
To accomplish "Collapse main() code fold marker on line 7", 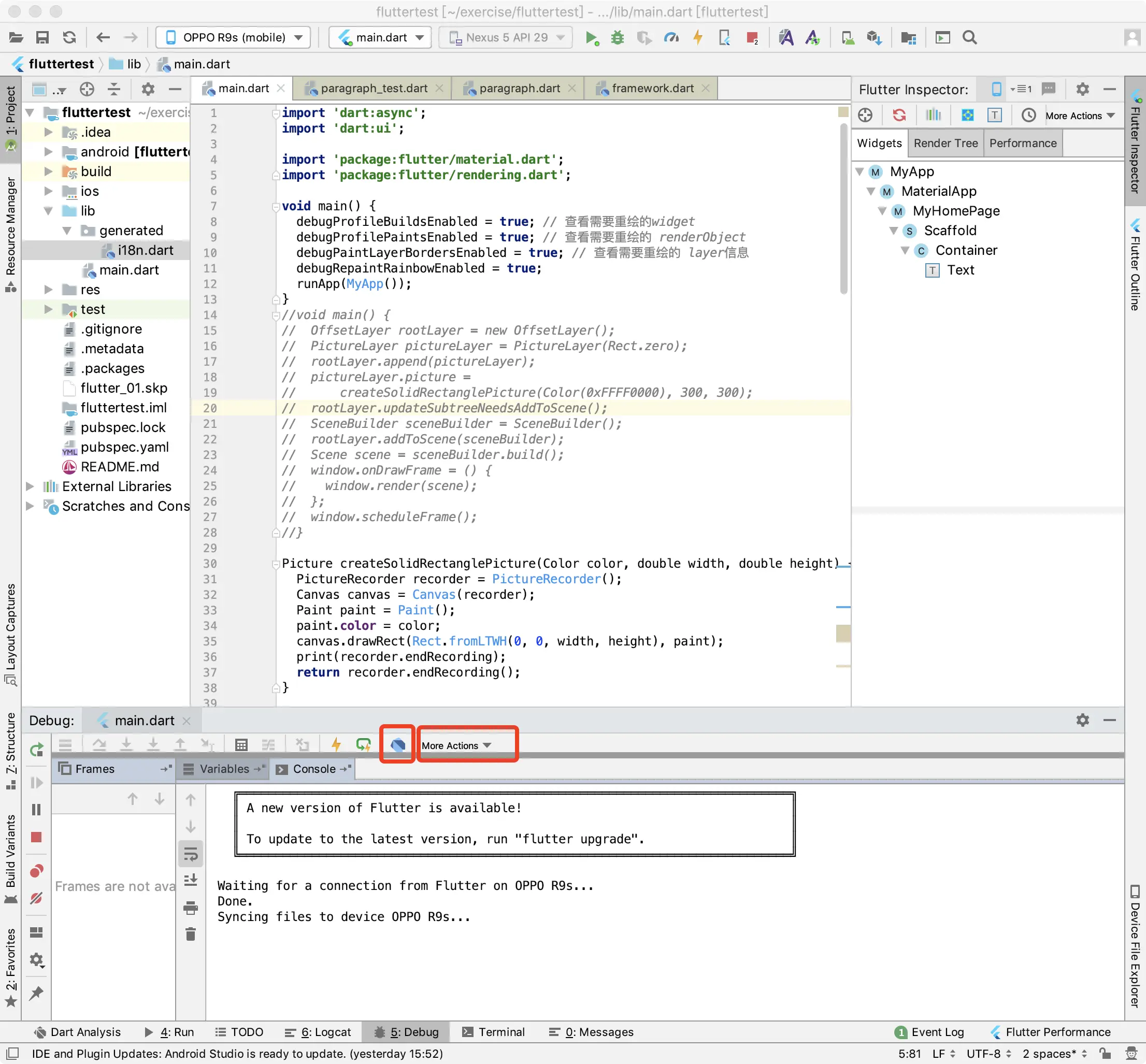I will (276, 206).
